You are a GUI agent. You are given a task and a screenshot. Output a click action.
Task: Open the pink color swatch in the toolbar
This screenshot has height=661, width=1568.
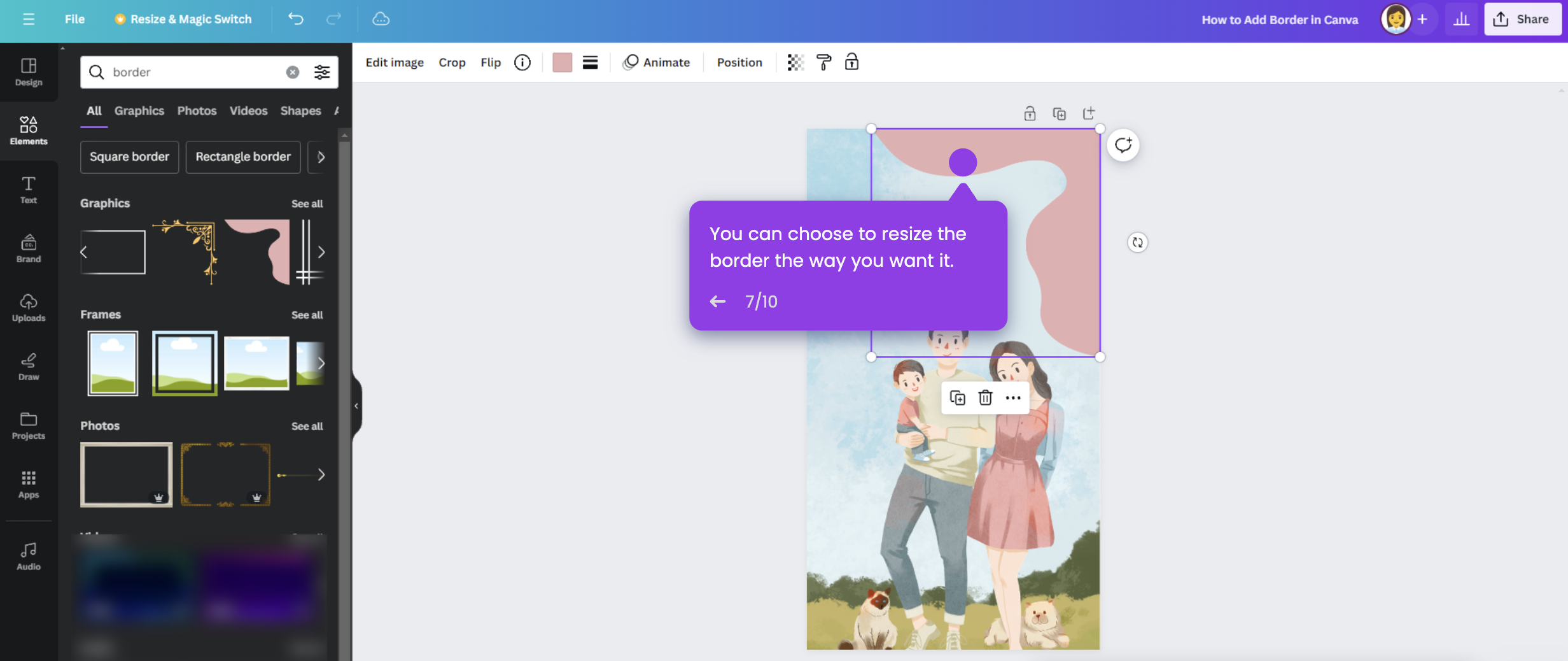tap(562, 62)
